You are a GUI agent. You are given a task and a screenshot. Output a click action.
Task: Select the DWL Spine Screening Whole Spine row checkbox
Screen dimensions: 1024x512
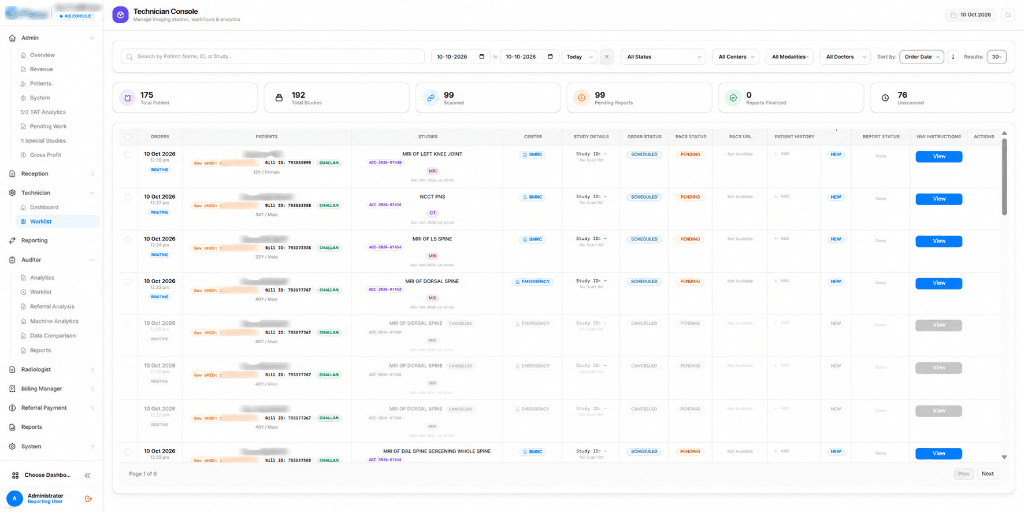click(127, 451)
